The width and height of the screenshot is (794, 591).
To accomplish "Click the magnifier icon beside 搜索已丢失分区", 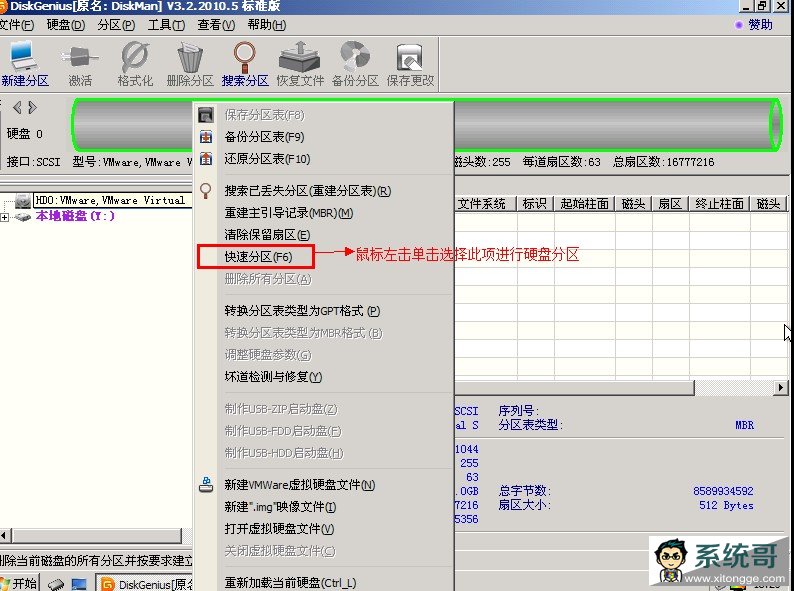I will [206, 191].
